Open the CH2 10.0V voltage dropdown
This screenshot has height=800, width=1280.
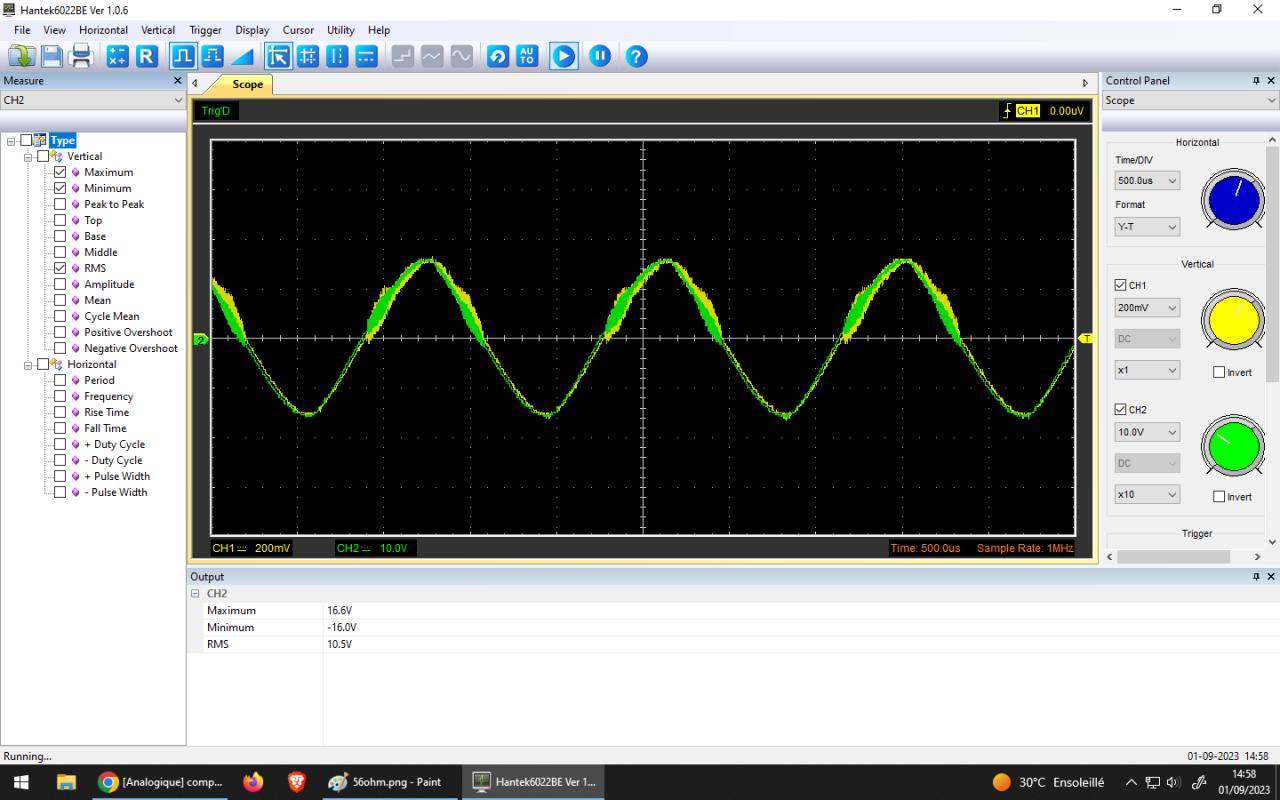[1147, 432]
